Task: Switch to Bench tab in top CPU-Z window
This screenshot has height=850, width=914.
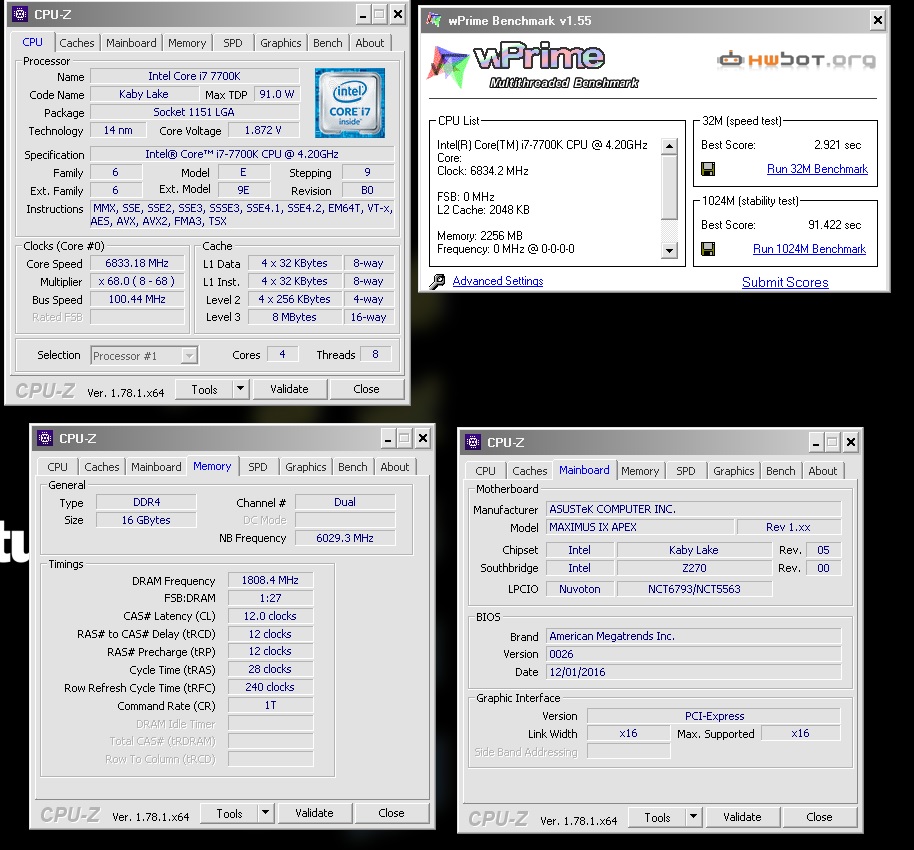Action: [328, 43]
